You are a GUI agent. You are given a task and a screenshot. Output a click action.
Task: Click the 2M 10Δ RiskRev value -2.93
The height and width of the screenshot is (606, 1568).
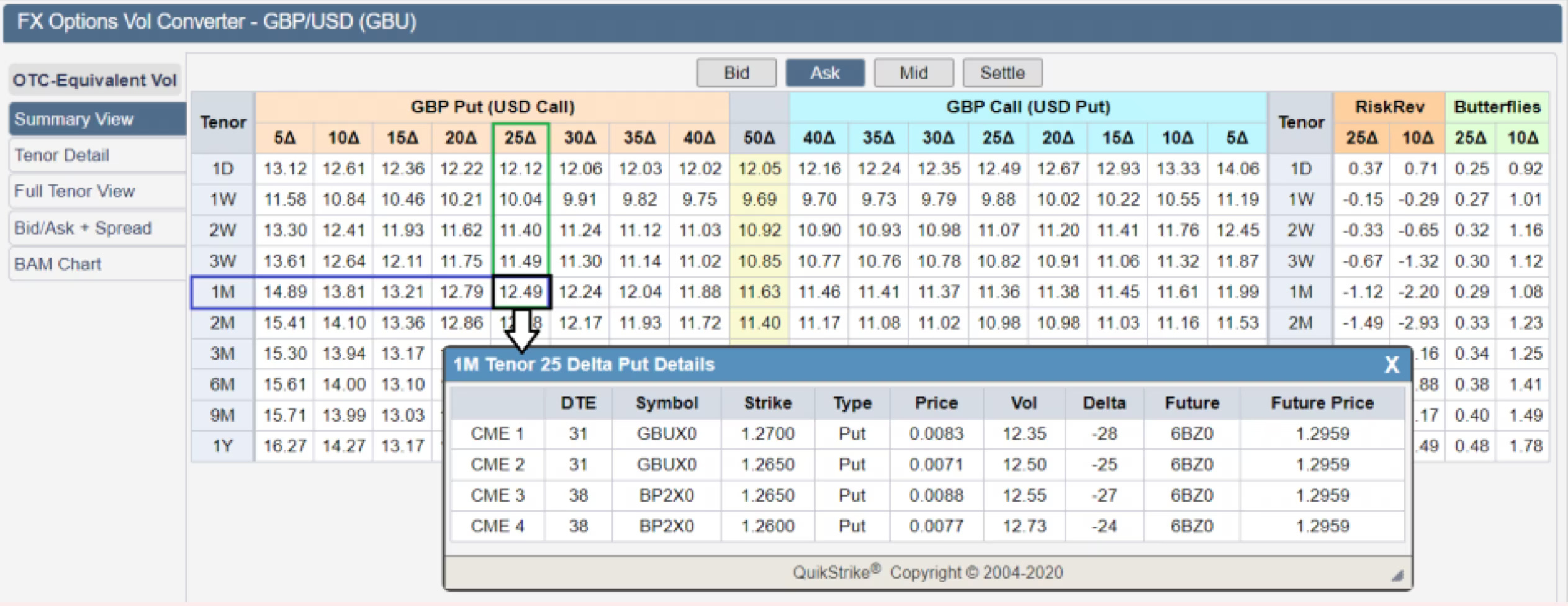click(x=1418, y=323)
